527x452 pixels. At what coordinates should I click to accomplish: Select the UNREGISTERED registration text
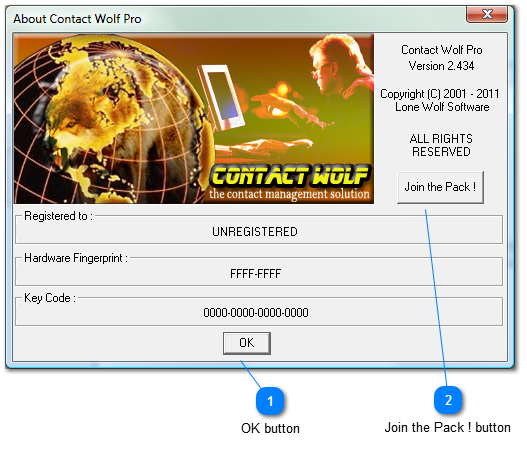pos(255,232)
